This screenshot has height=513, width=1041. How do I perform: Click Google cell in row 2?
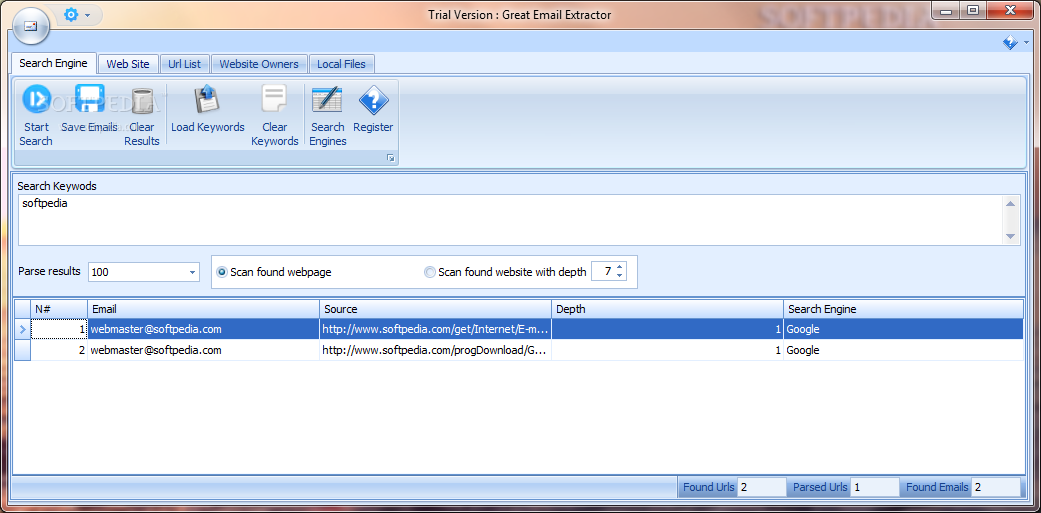click(x=904, y=350)
